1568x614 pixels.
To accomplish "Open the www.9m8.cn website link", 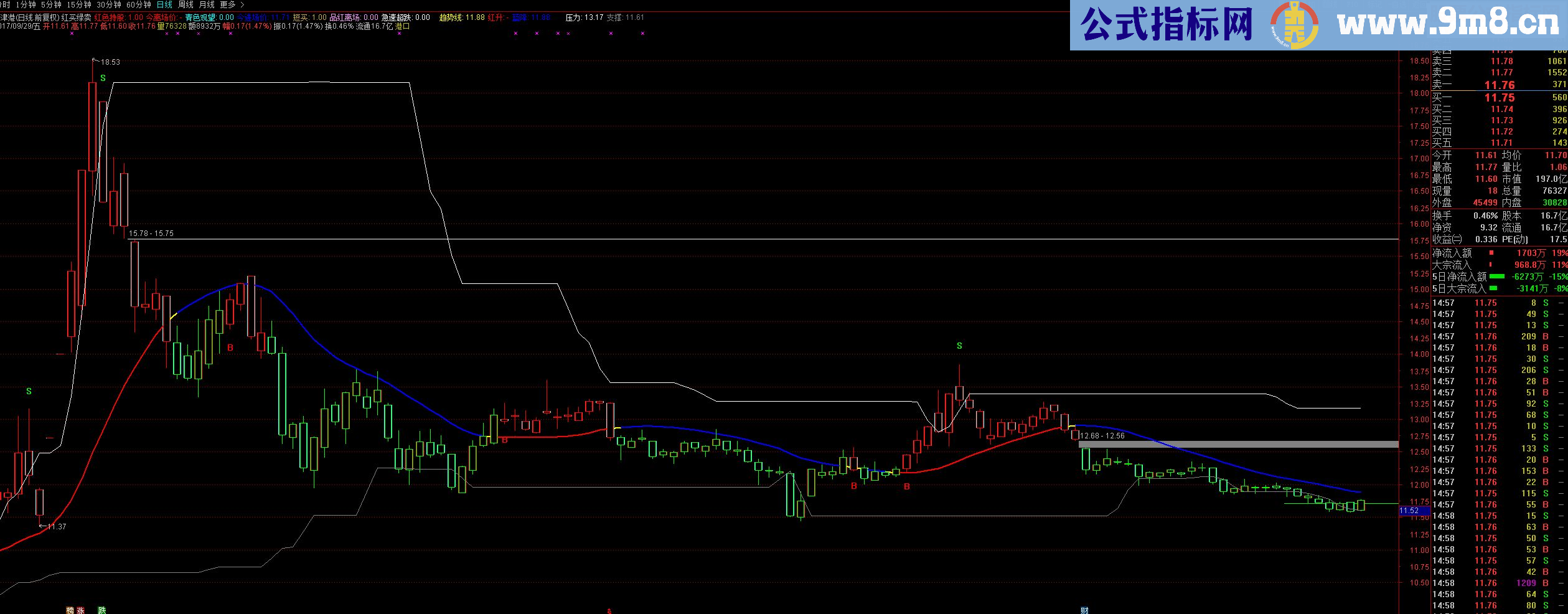I will [x=1448, y=25].
